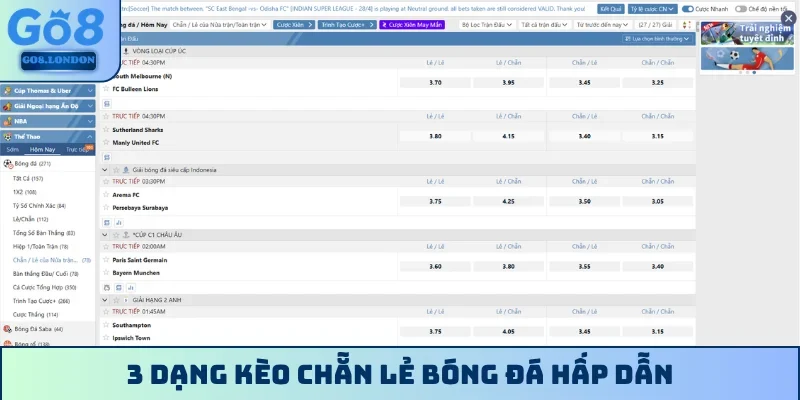Click the Cược Xiên May Mắn button

point(412,24)
